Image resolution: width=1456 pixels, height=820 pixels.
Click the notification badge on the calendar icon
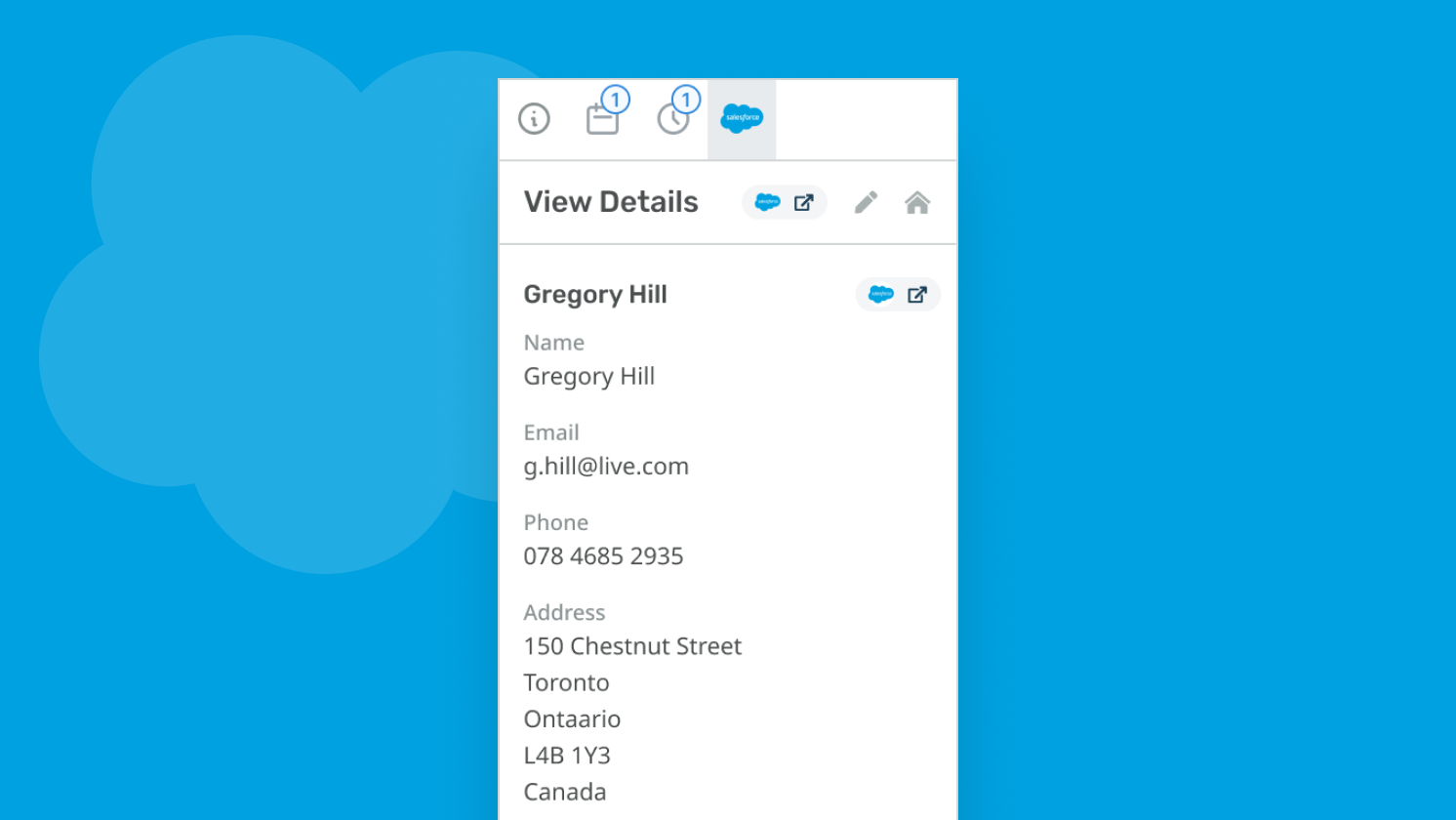click(616, 99)
